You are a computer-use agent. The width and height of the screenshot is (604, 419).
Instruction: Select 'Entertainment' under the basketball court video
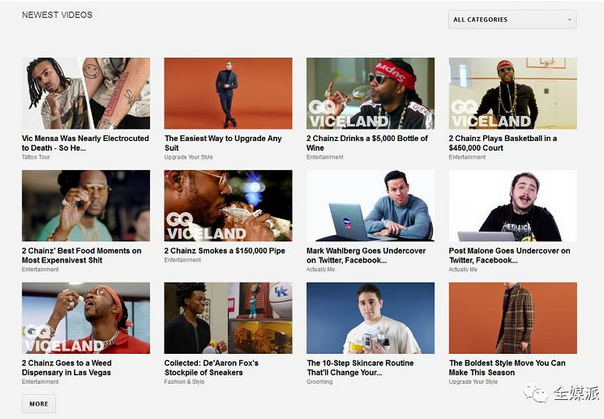click(467, 157)
